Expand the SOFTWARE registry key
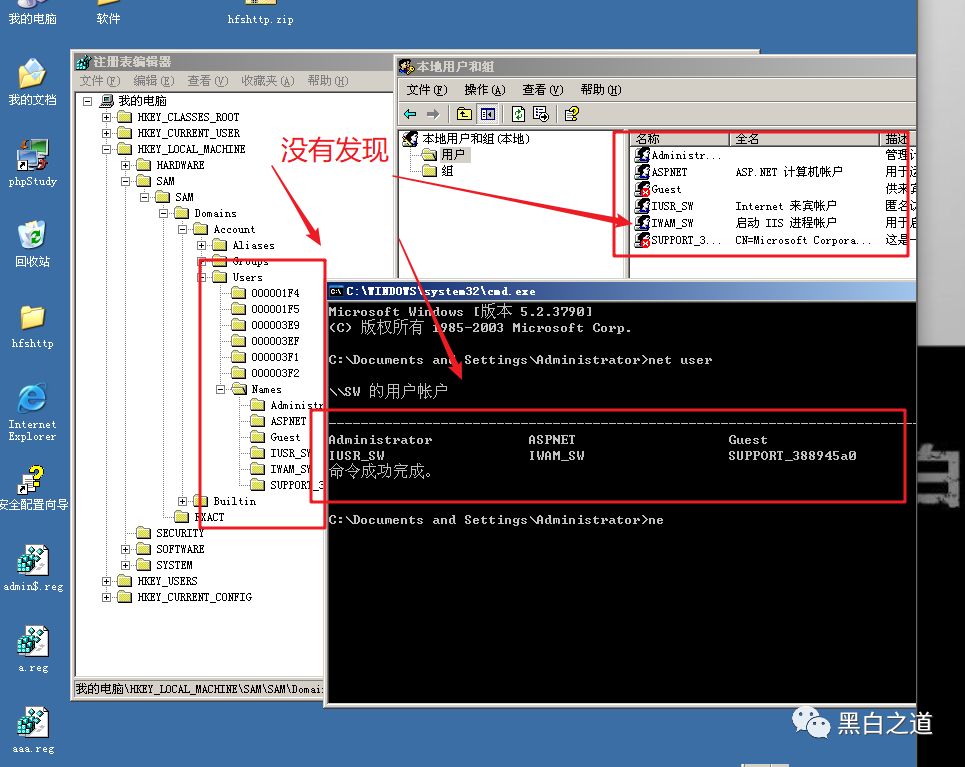Viewport: 965px width, 767px height. click(126, 549)
